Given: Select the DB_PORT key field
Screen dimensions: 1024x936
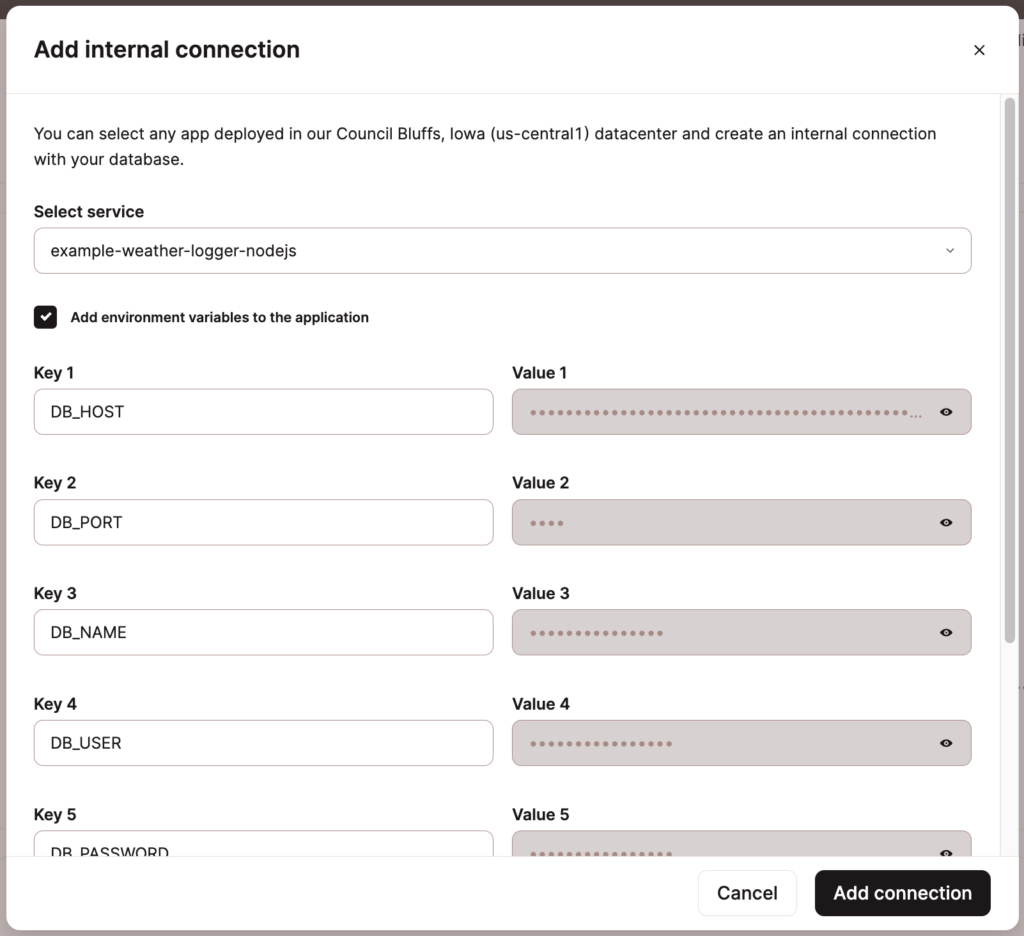Looking at the screenshot, I should [263, 522].
